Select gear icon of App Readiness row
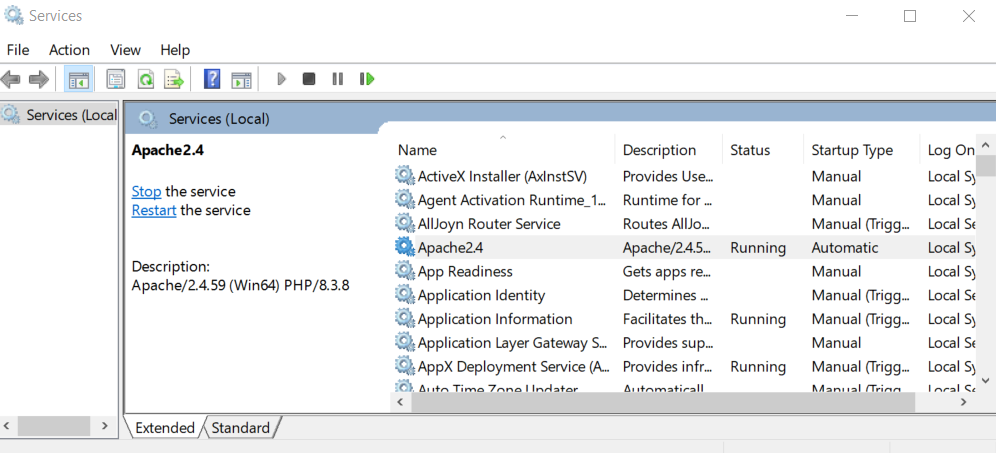Image resolution: width=996 pixels, height=453 pixels. (404, 271)
